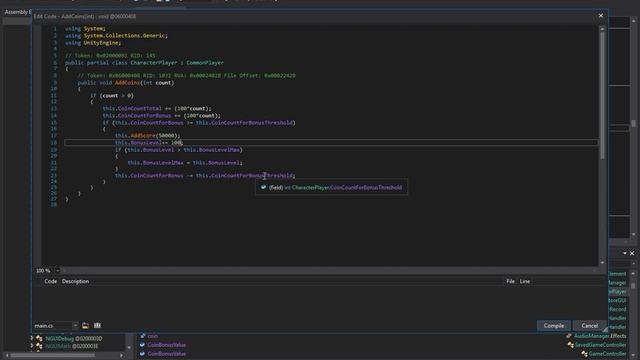Screen dimensions: 640x360
Task: Click the assembly tree scroll left arrow
Action: (7, 356)
